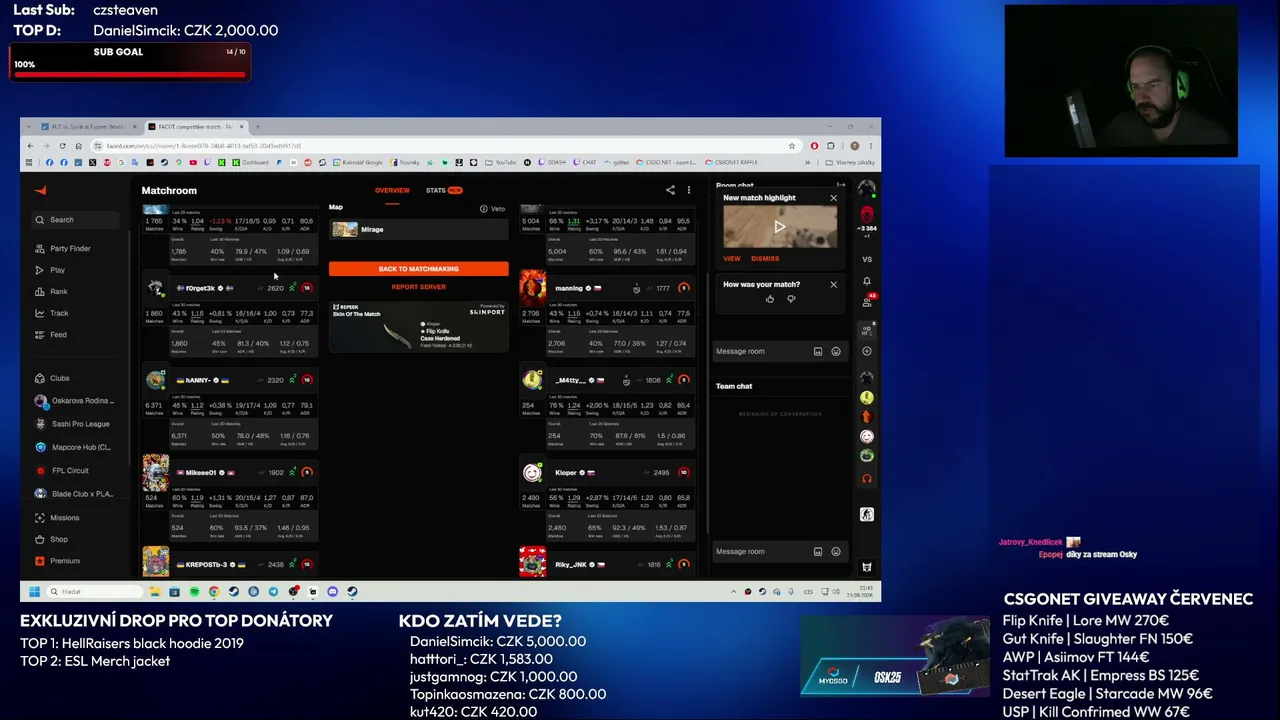The width and height of the screenshot is (1280, 720).
Task: Click the Windows Start button
Action: [34, 591]
